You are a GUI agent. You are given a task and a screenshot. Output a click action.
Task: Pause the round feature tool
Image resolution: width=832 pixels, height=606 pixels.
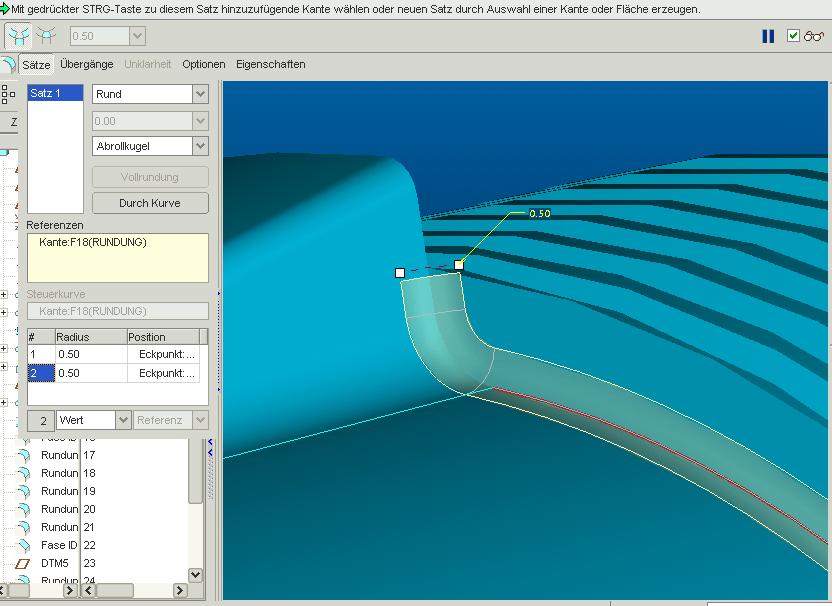click(768, 36)
